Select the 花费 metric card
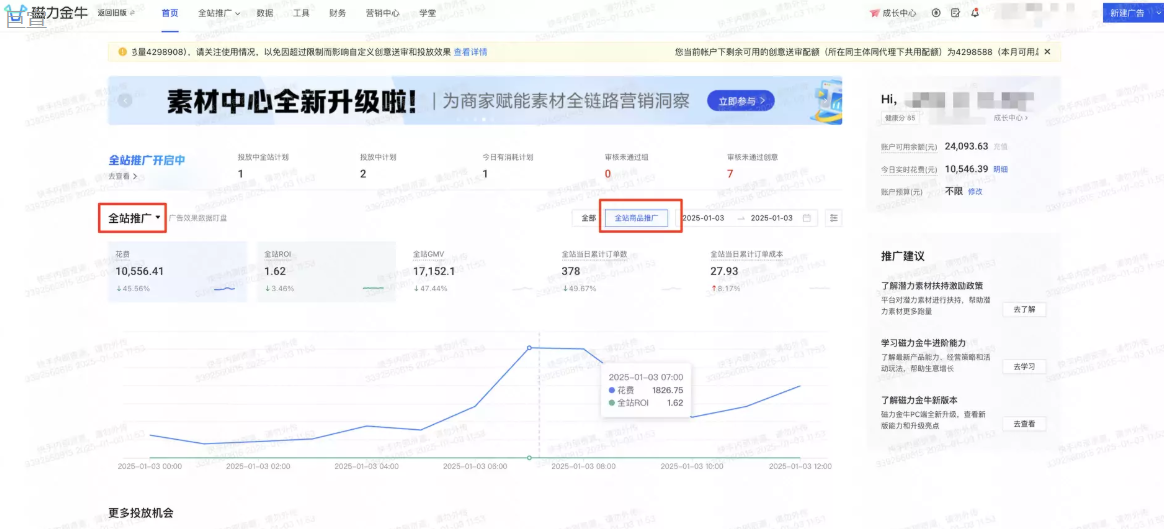Viewport: 1164px width, 529px height. pyautogui.click(x=177, y=272)
